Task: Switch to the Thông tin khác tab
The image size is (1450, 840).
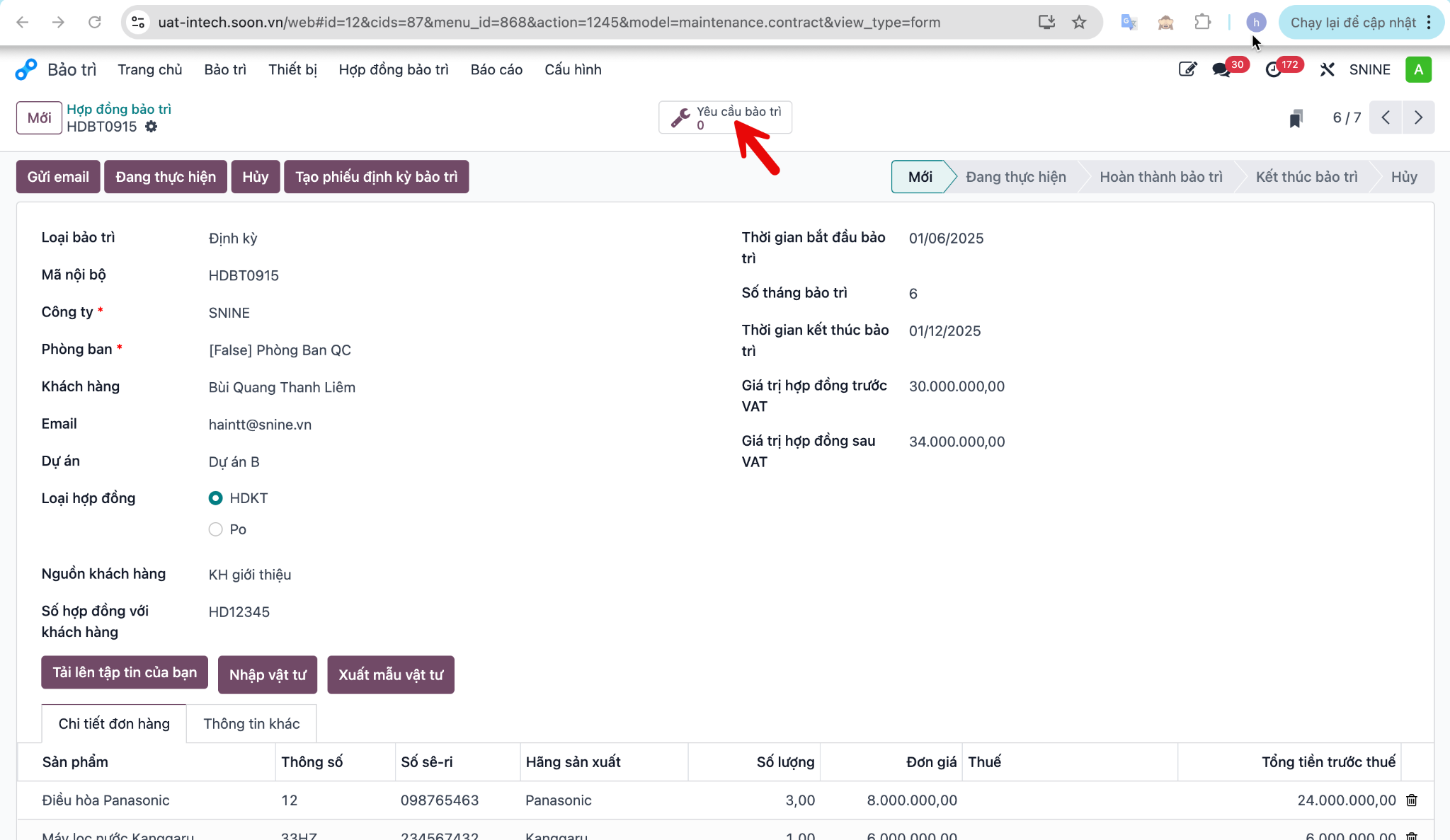Action: 251,723
